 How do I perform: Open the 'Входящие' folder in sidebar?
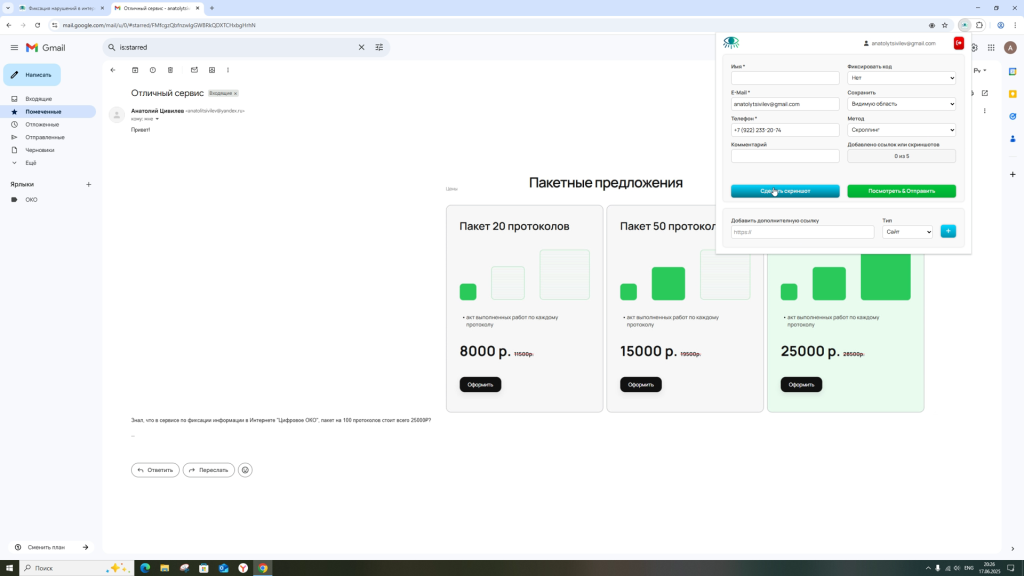[39, 99]
